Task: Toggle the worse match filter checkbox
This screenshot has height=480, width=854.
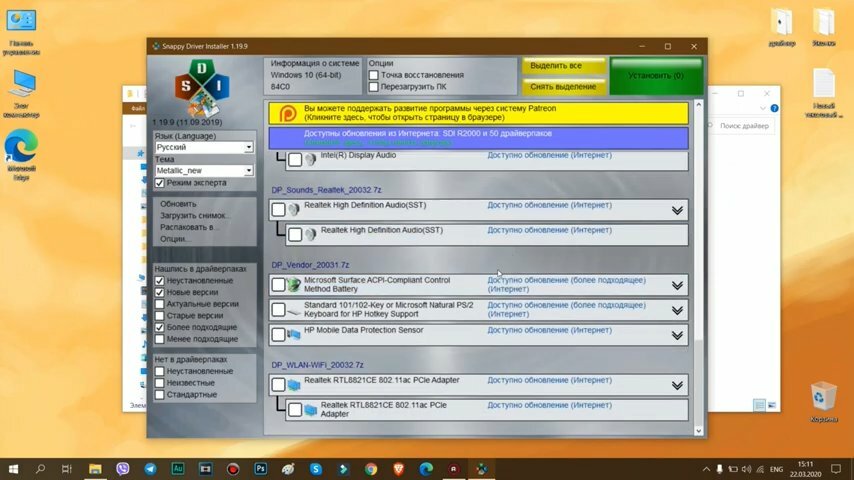Action: 160,339
